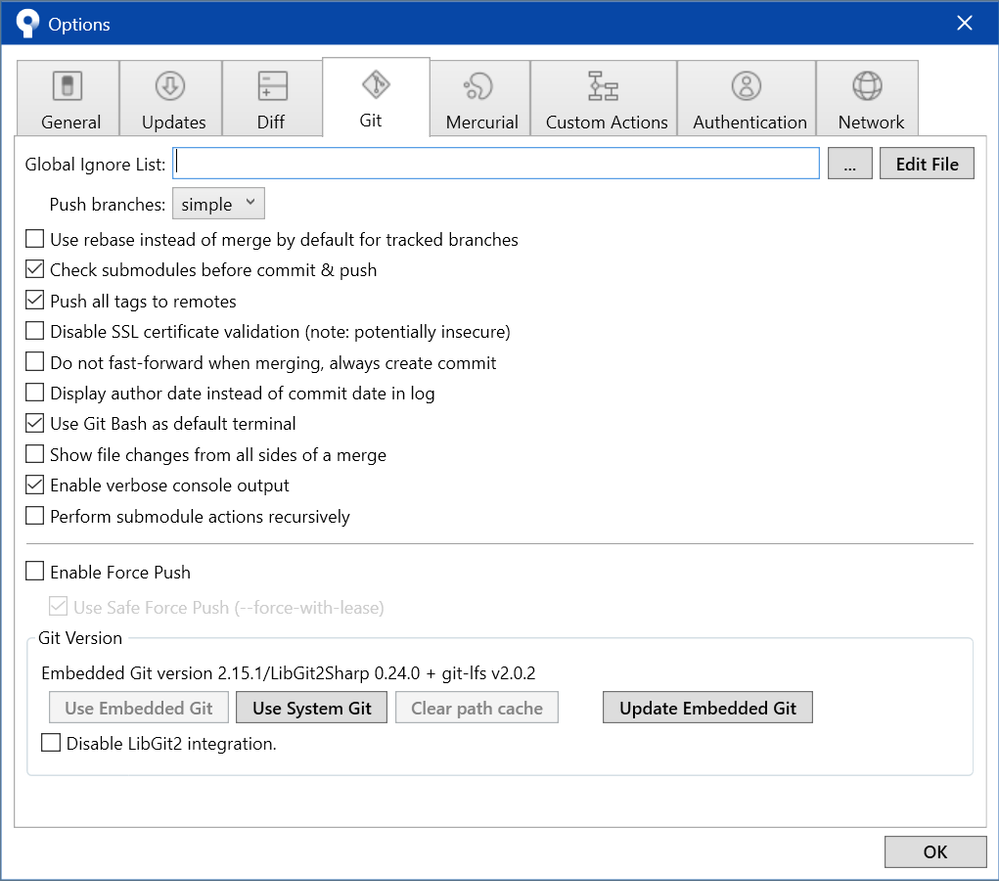The height and width of the screenshot is (881, 999).
Task: Click the Mercurial logo icon
Action: [478, 86]
